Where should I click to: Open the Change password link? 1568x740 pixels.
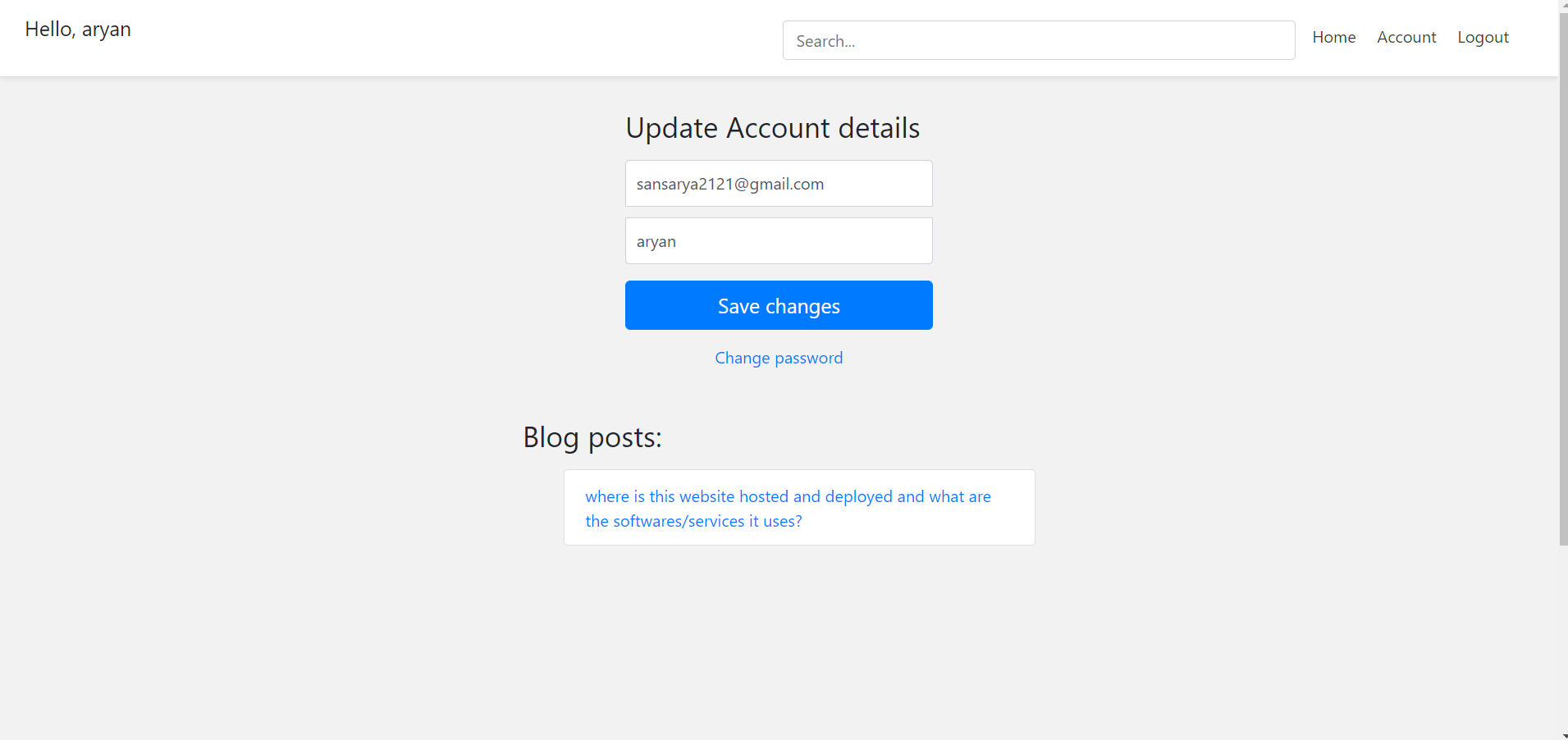[x=779, y=358]
